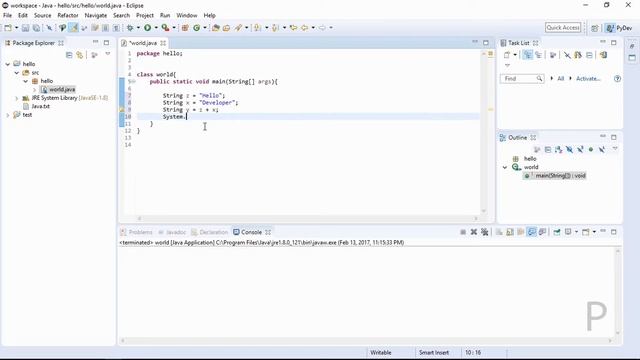
Task: Toggle Show Console on standard out change
Action: point(531,232)
